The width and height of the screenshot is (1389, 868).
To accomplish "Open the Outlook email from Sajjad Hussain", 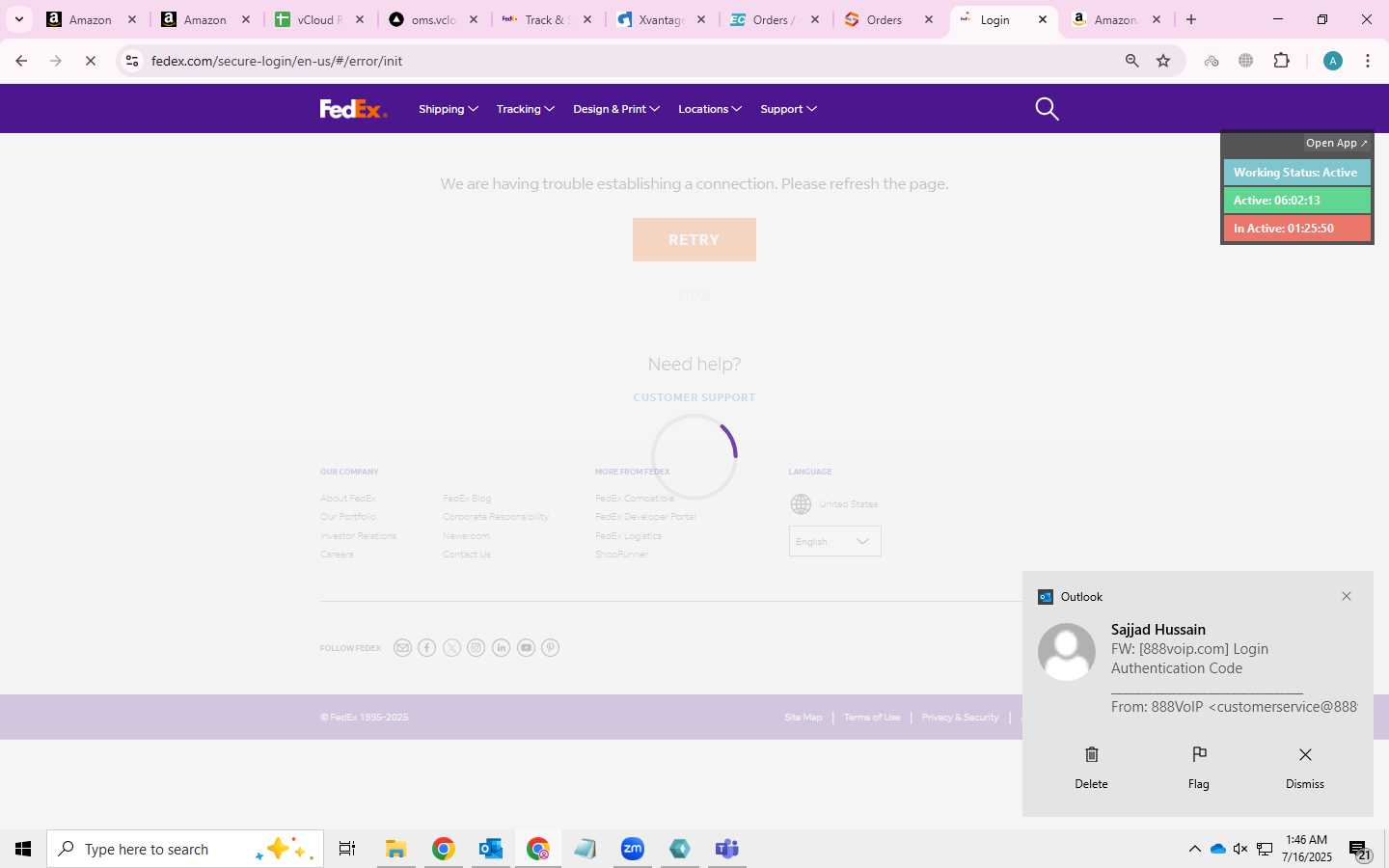I will [x=1196, y=667].
